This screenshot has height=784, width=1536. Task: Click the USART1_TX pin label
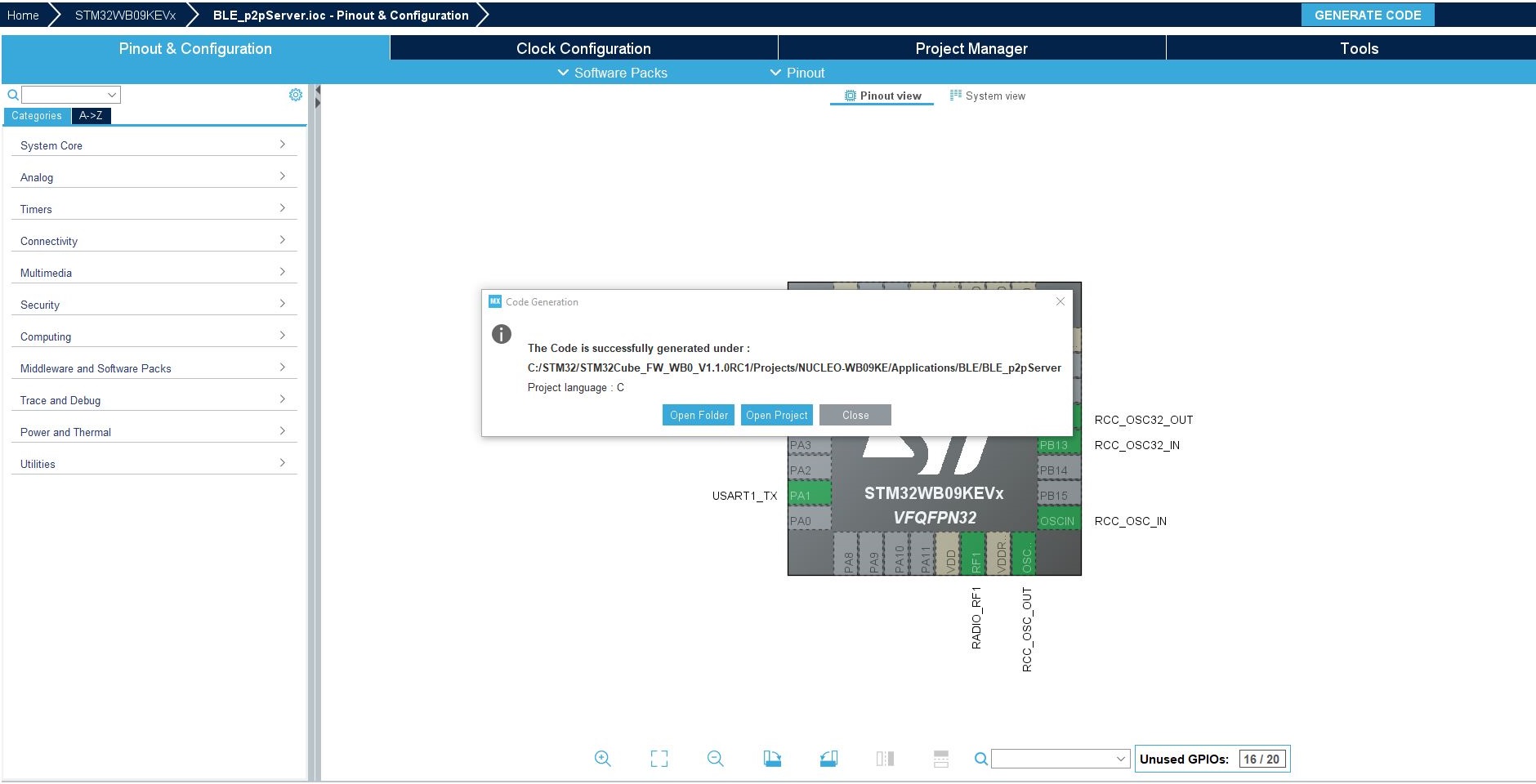pos(744,496)
